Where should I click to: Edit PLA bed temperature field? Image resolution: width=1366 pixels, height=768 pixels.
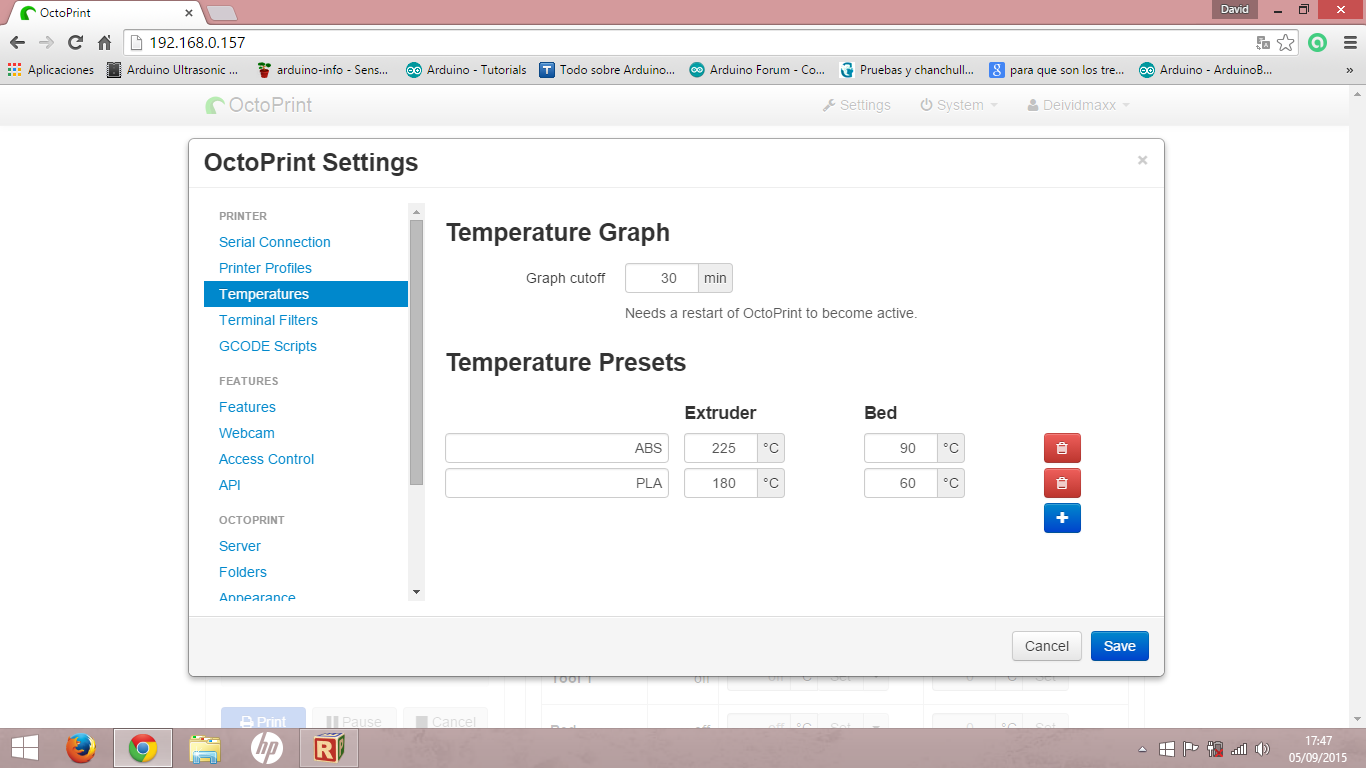pyautogui.click(x=901, y=483)
